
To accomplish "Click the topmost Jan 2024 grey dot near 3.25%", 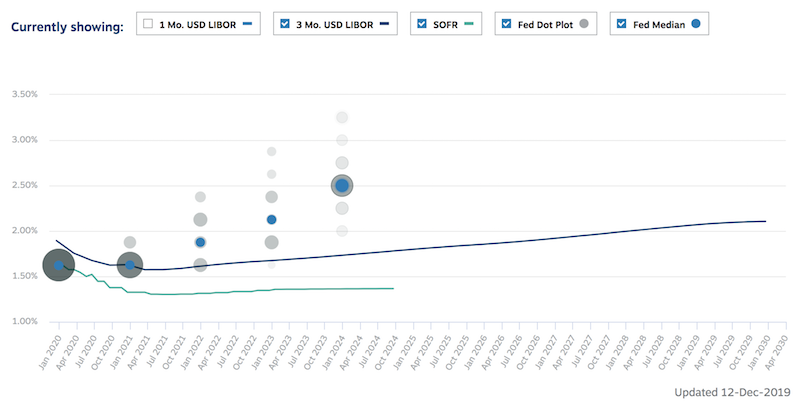I will click(342, 118).
